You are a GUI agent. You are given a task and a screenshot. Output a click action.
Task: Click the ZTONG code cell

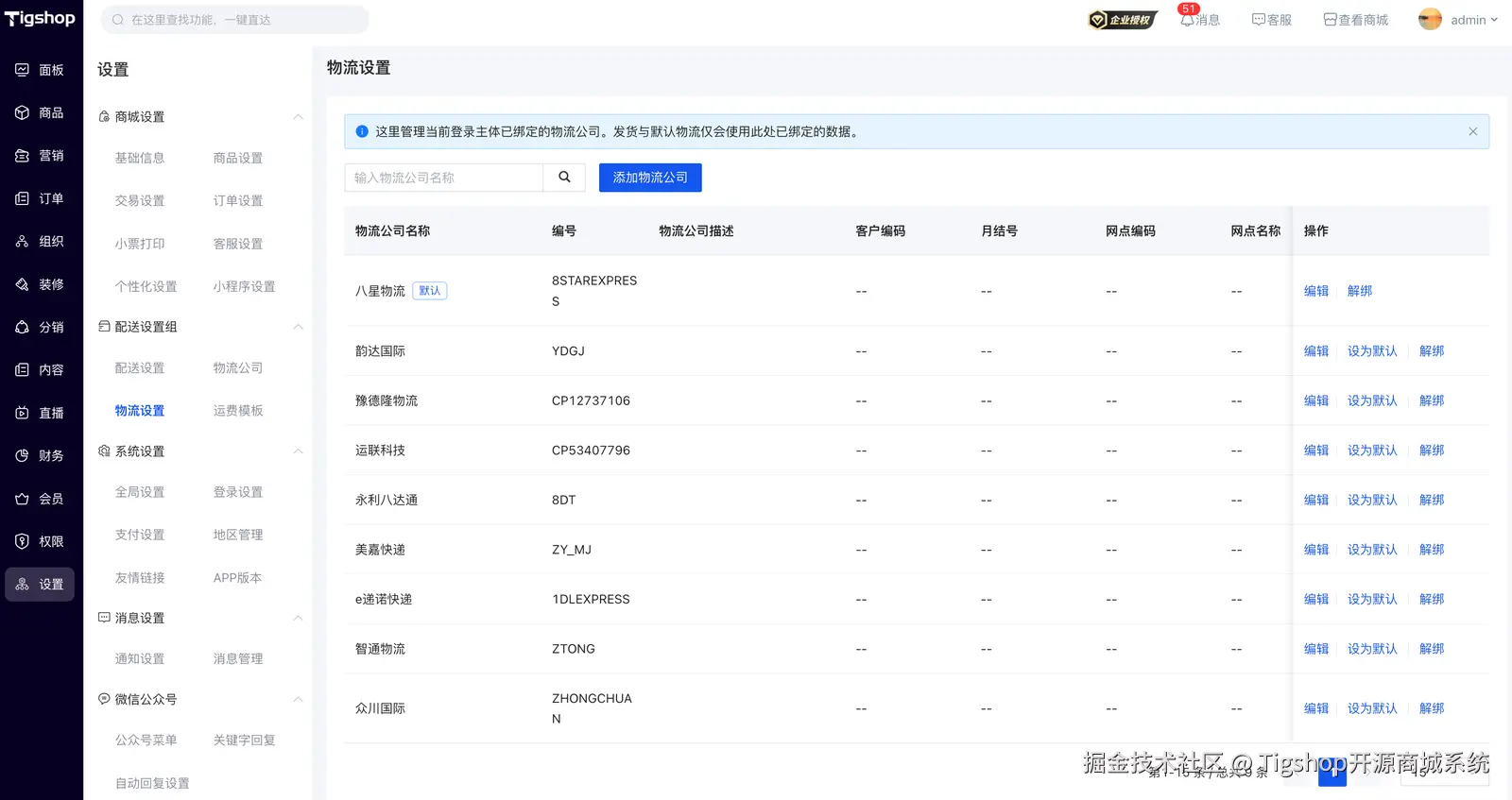(574, 649)
